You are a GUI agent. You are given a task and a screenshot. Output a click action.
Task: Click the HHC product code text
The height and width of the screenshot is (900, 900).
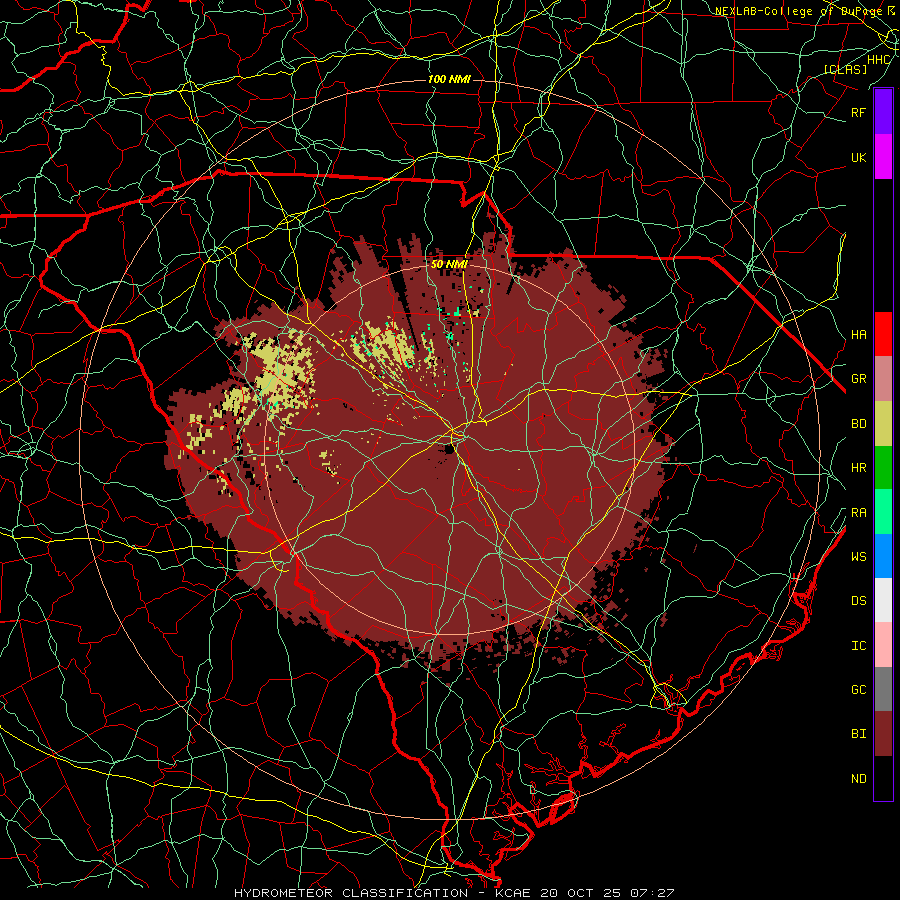tap(879, 60)
